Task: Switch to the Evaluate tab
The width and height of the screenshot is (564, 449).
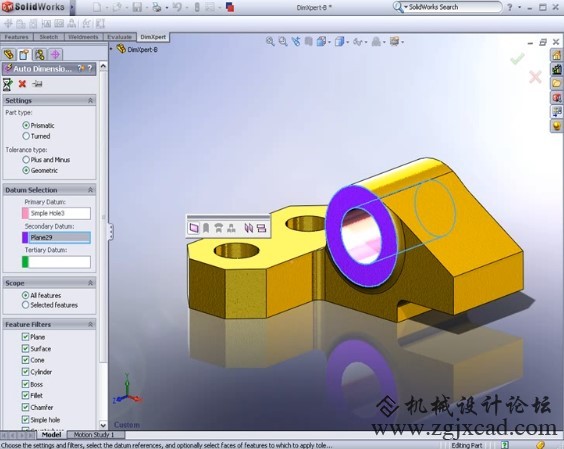Action: (x=119, y=37)
